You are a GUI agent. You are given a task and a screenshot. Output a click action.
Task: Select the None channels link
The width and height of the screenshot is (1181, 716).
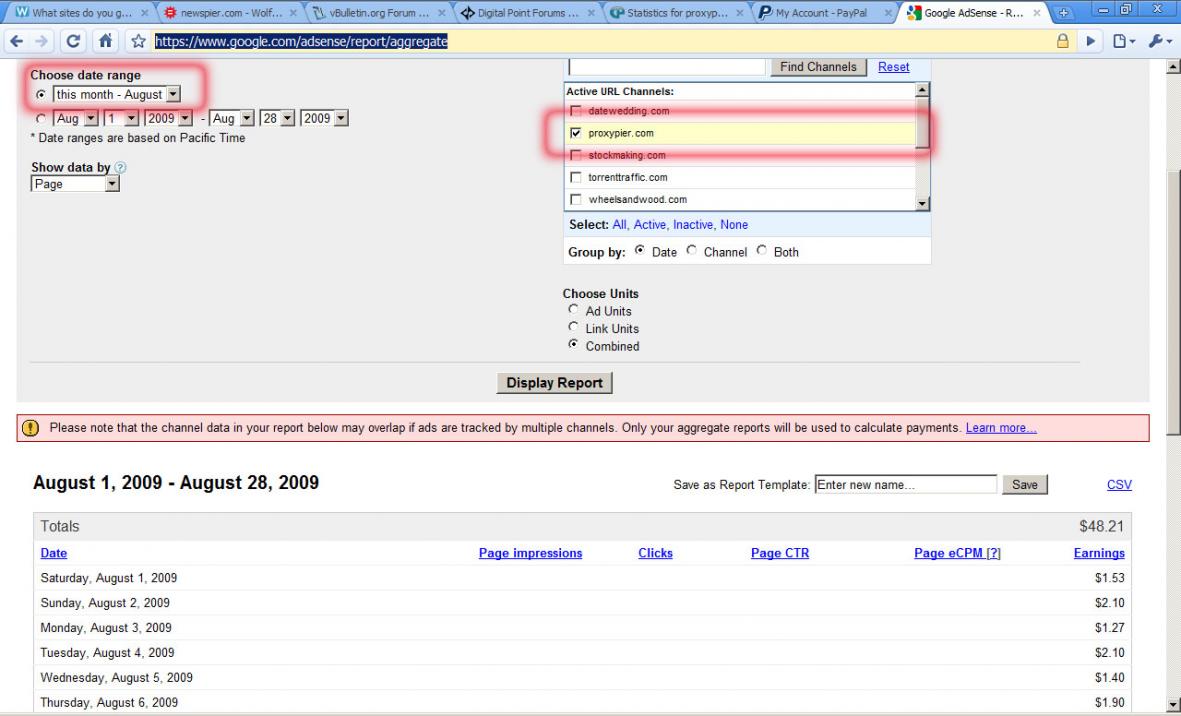734,224
